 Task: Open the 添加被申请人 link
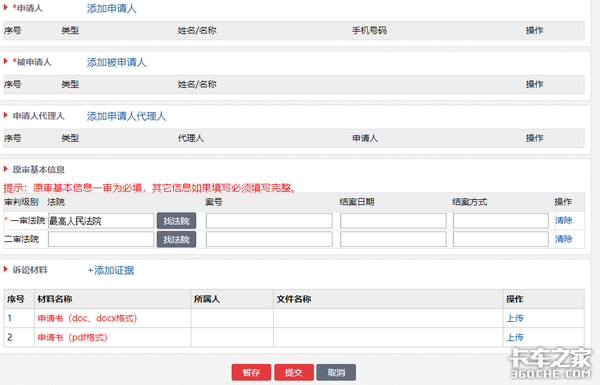pyautogui.click(x=116, y=62)
